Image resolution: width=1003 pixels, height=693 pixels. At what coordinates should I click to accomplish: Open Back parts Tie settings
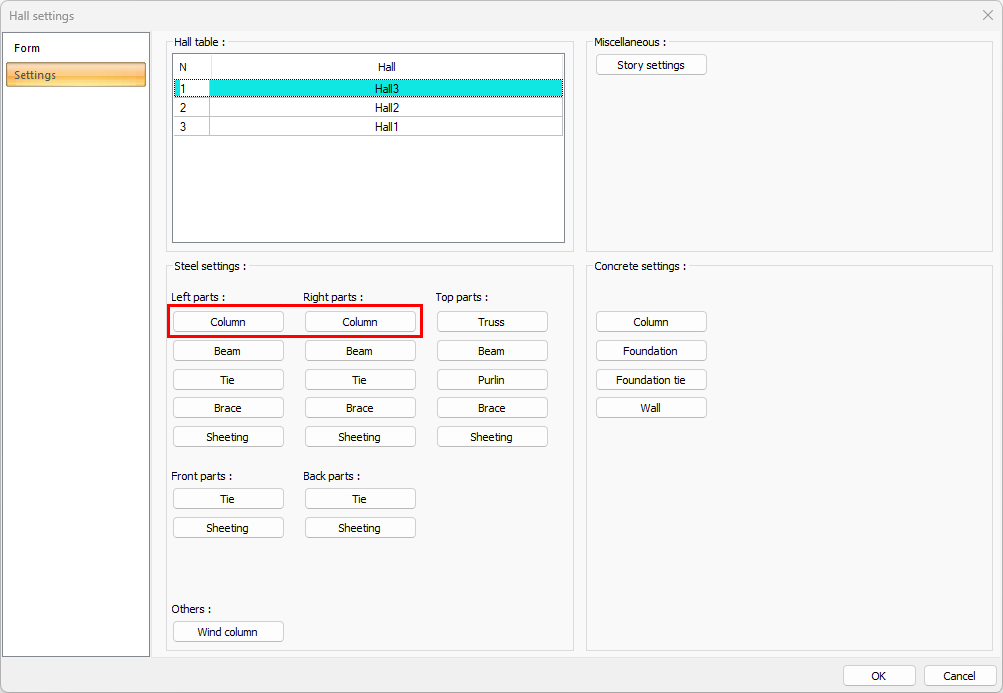click(x=360, y=499)
